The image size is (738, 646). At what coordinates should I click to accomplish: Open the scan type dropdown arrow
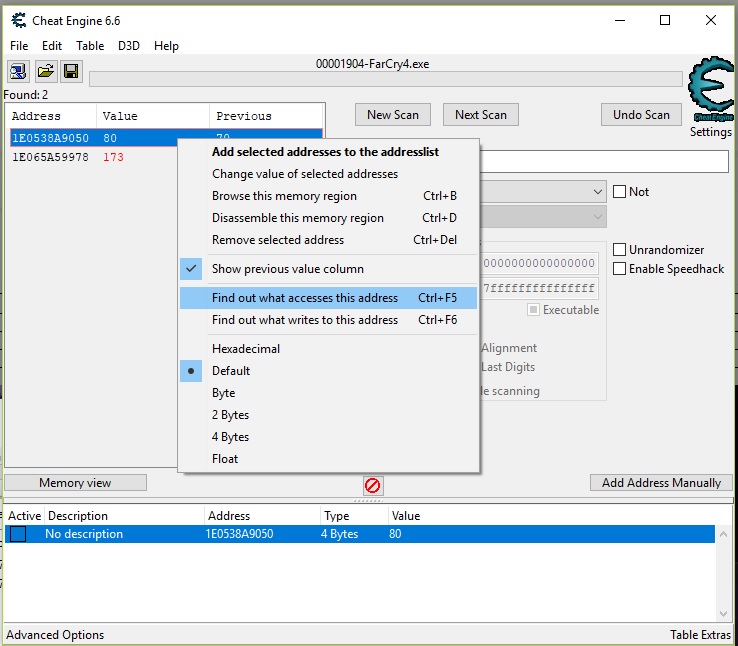pos(597,192)
